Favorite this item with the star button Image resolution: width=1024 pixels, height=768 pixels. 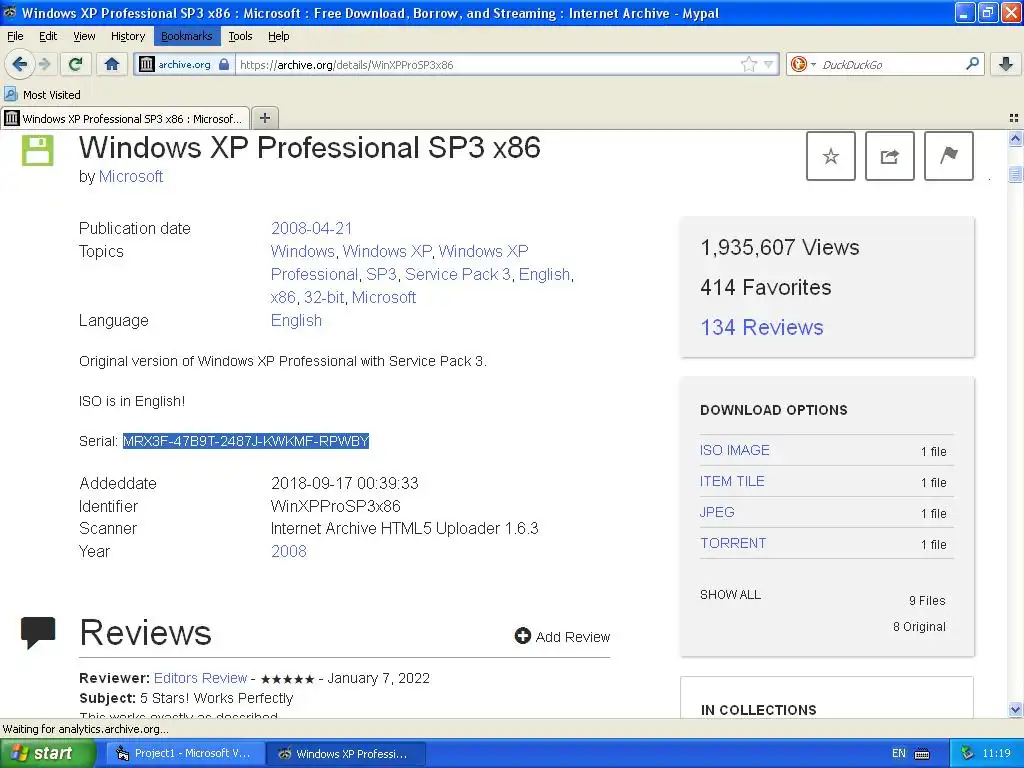(831, 156)
